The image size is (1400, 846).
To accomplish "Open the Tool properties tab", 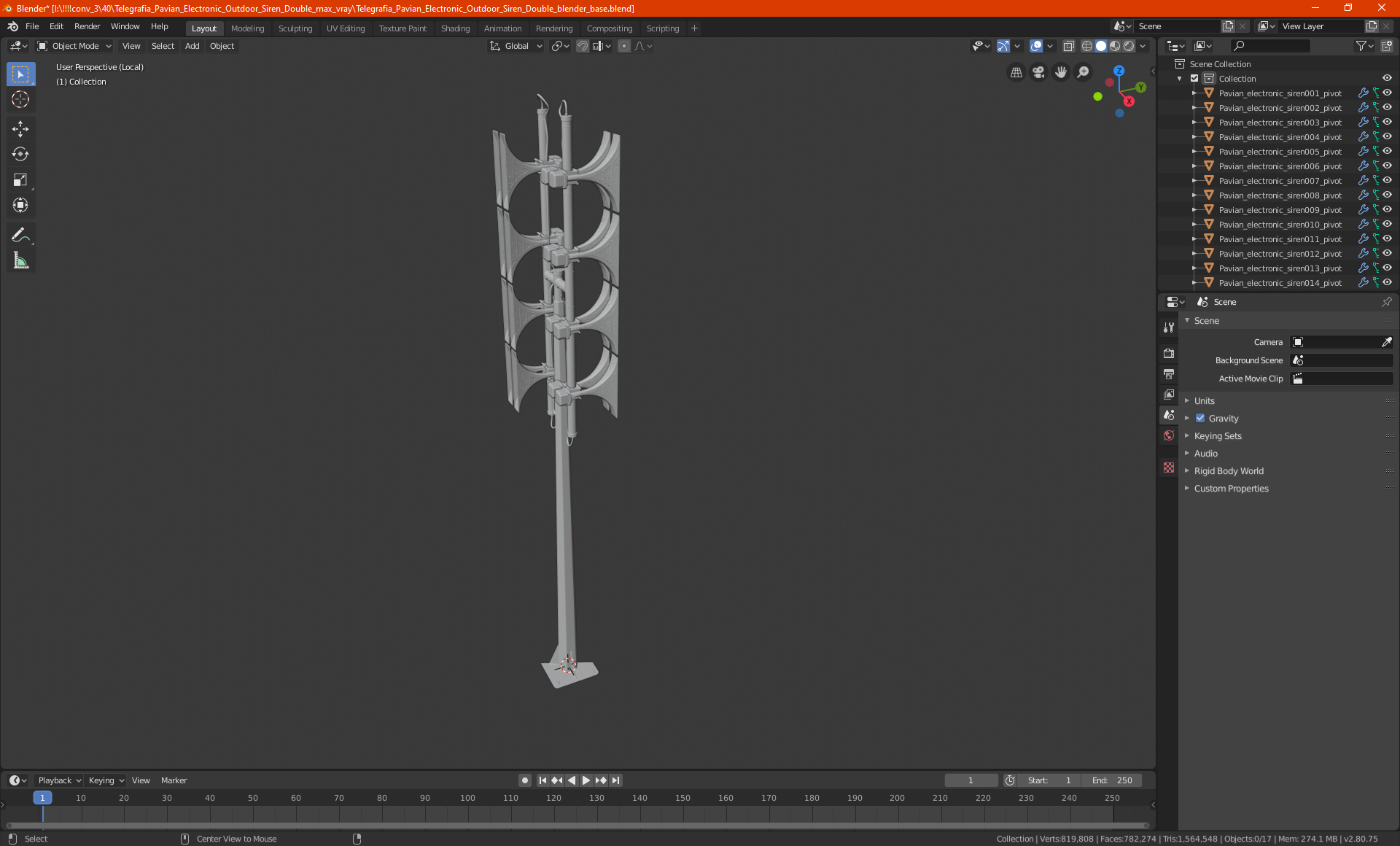I will click(1169, 327).
